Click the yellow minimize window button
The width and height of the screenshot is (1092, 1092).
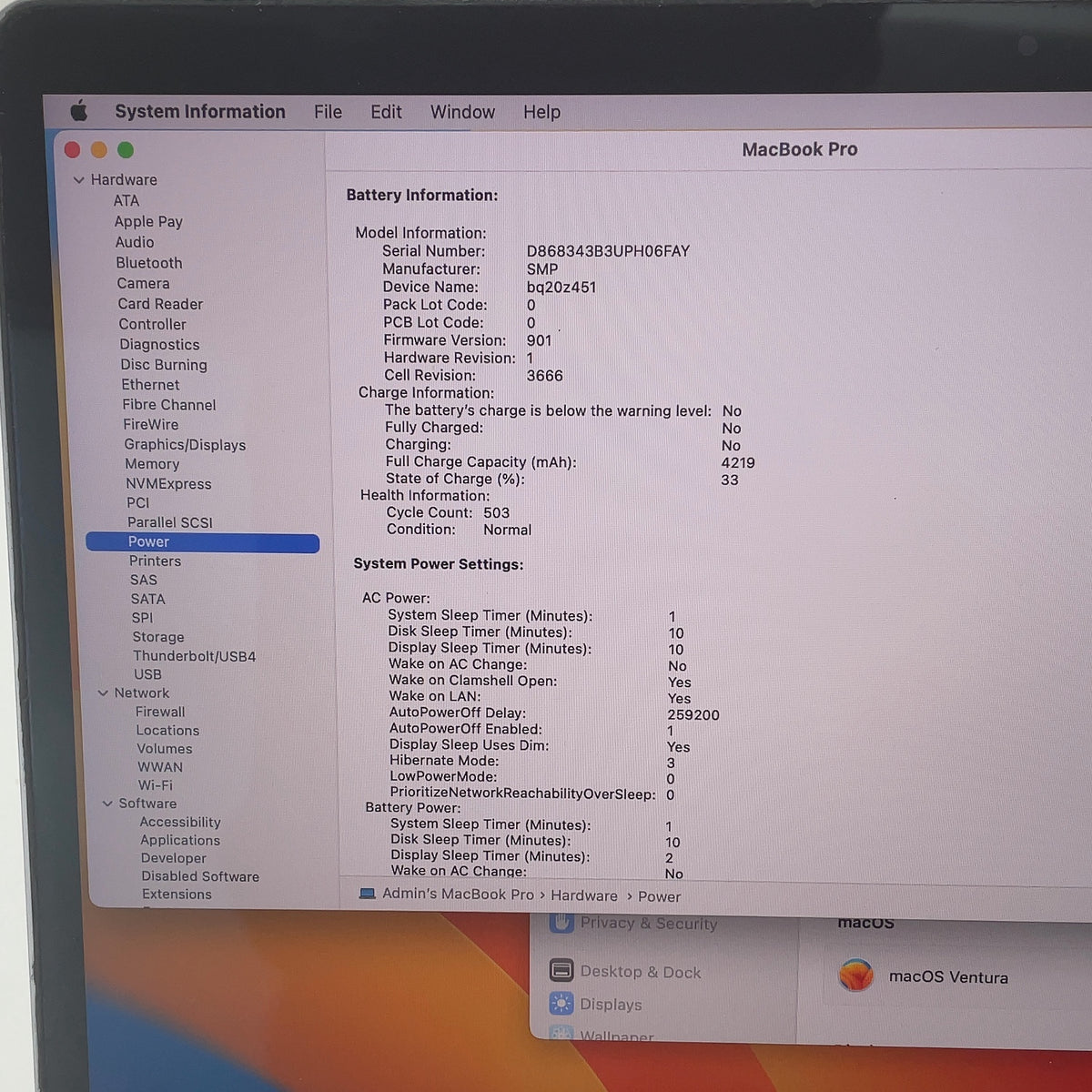coord(99,150)
